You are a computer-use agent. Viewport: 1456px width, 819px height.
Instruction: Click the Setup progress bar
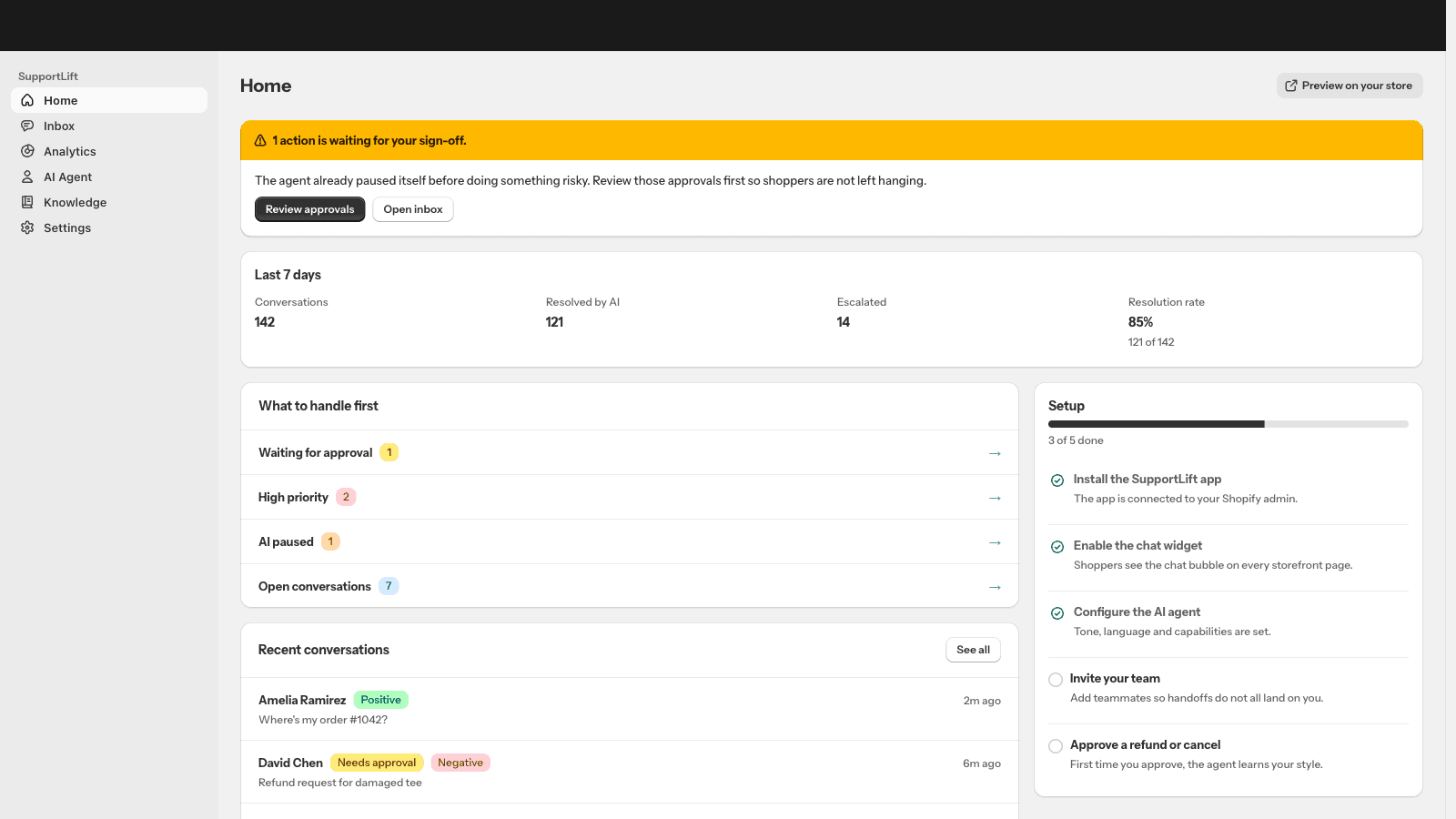[x=1228, y=424]
